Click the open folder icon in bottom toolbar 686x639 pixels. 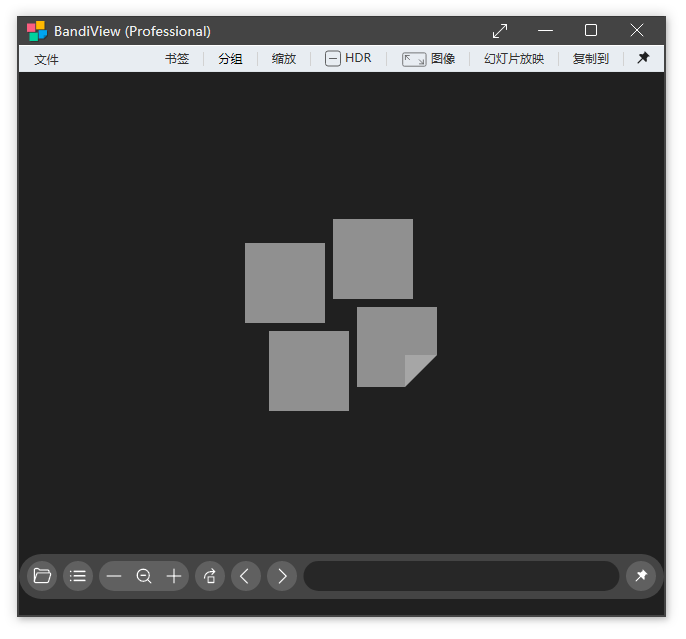[x=42, y=576]
